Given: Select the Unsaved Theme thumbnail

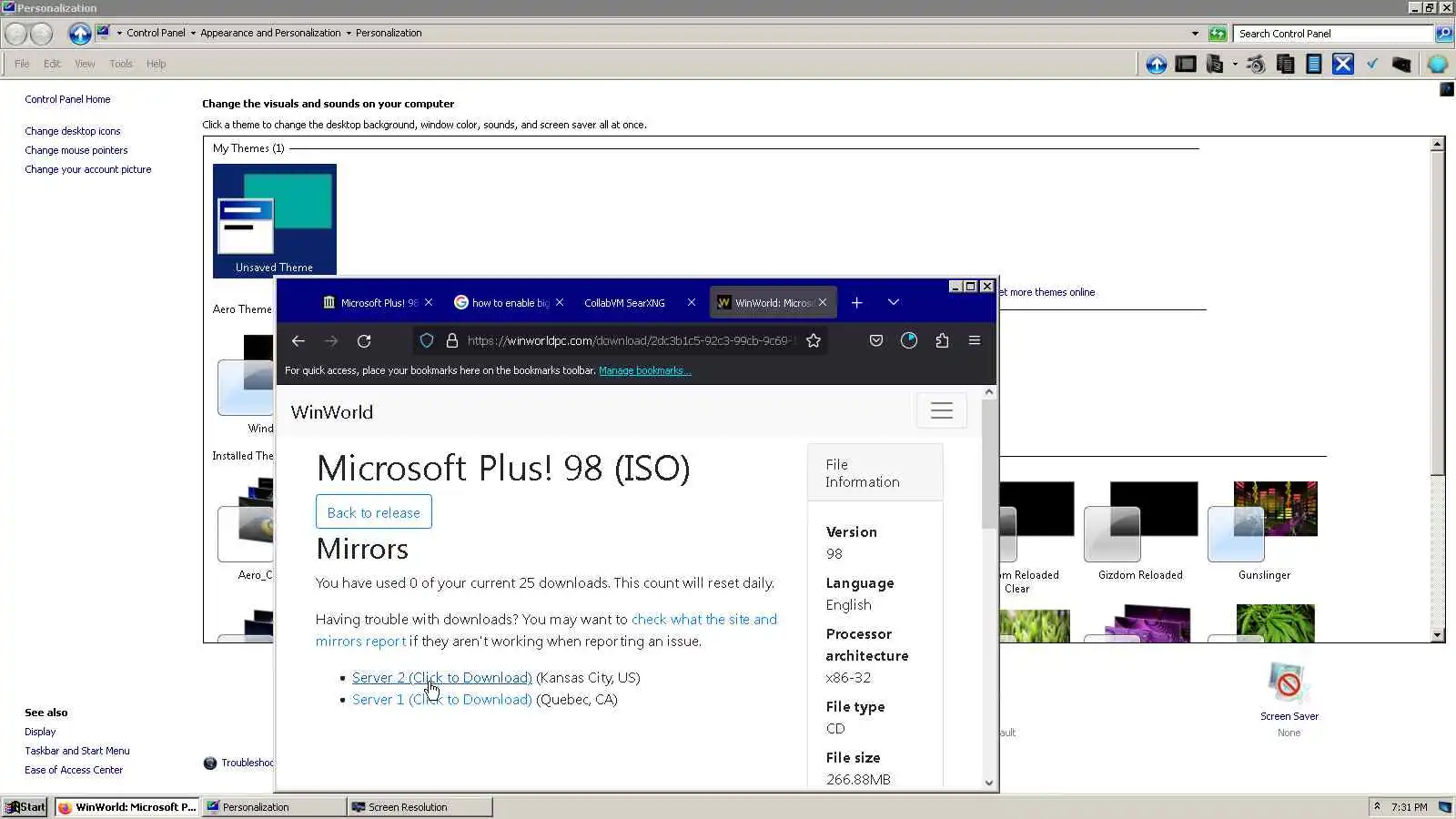Looking at the screenshot, I should [x=275, y=220].
